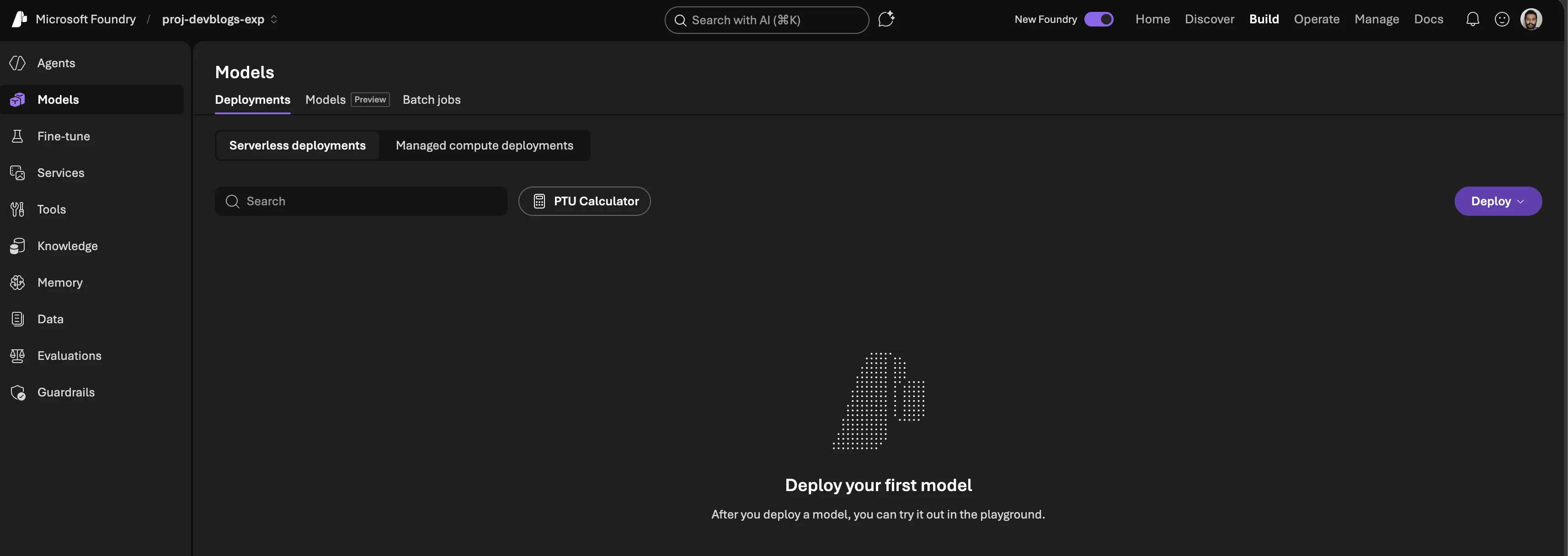Select Tools label in sidebar
This screenshot has width=1568, height=556.
[51, 209]
